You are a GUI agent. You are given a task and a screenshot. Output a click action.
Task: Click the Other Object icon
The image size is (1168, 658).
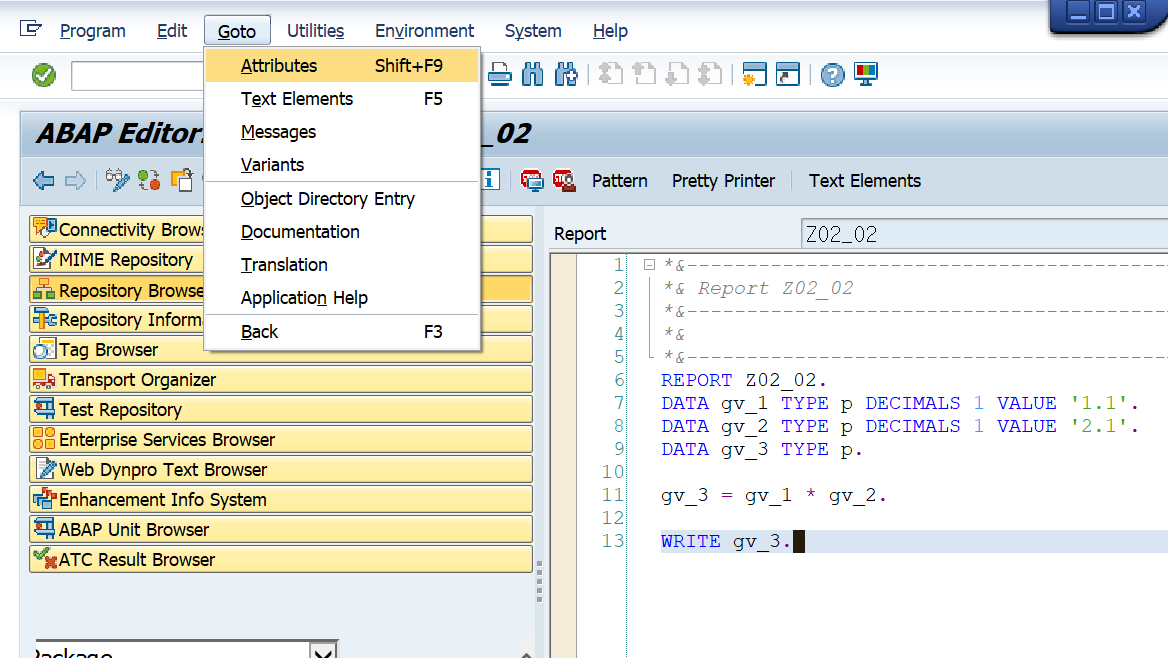[182, 180]
